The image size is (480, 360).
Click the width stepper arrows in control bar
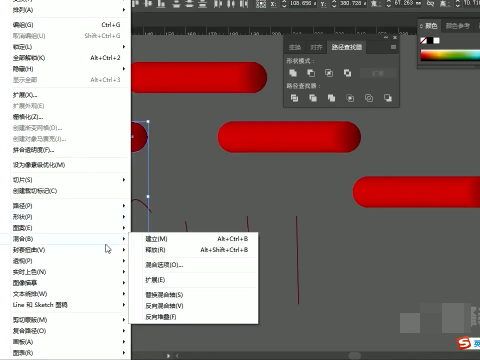tap(389, 4)
